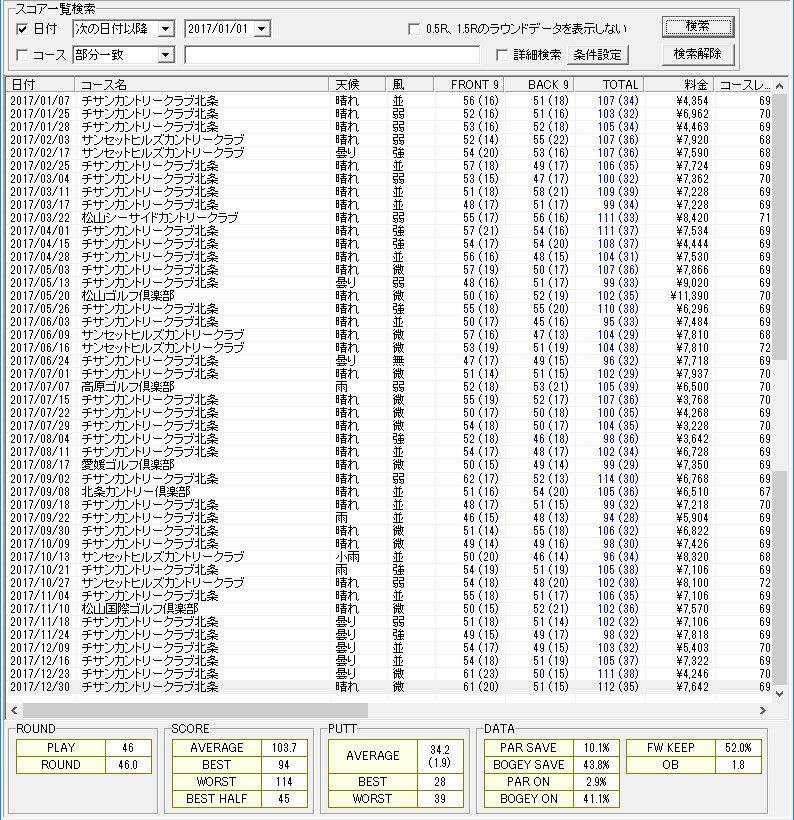The width and height of the screenshot is (794, 820).
Task: Open the 条件設定 condition settings
Action: (x=598, y=54)
